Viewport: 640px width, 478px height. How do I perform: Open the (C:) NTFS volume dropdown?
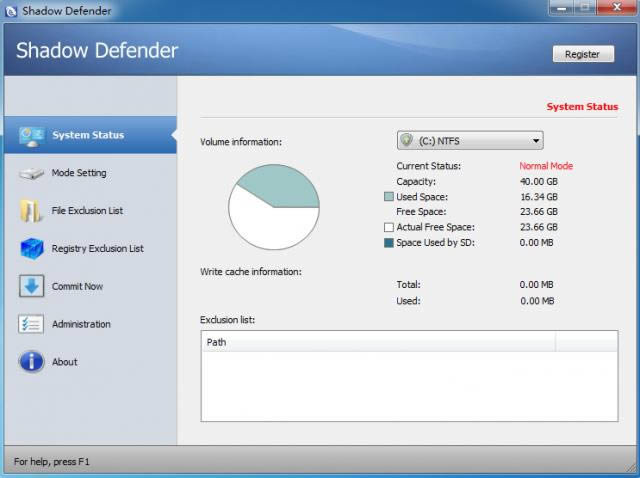click(x=470, y=140)
